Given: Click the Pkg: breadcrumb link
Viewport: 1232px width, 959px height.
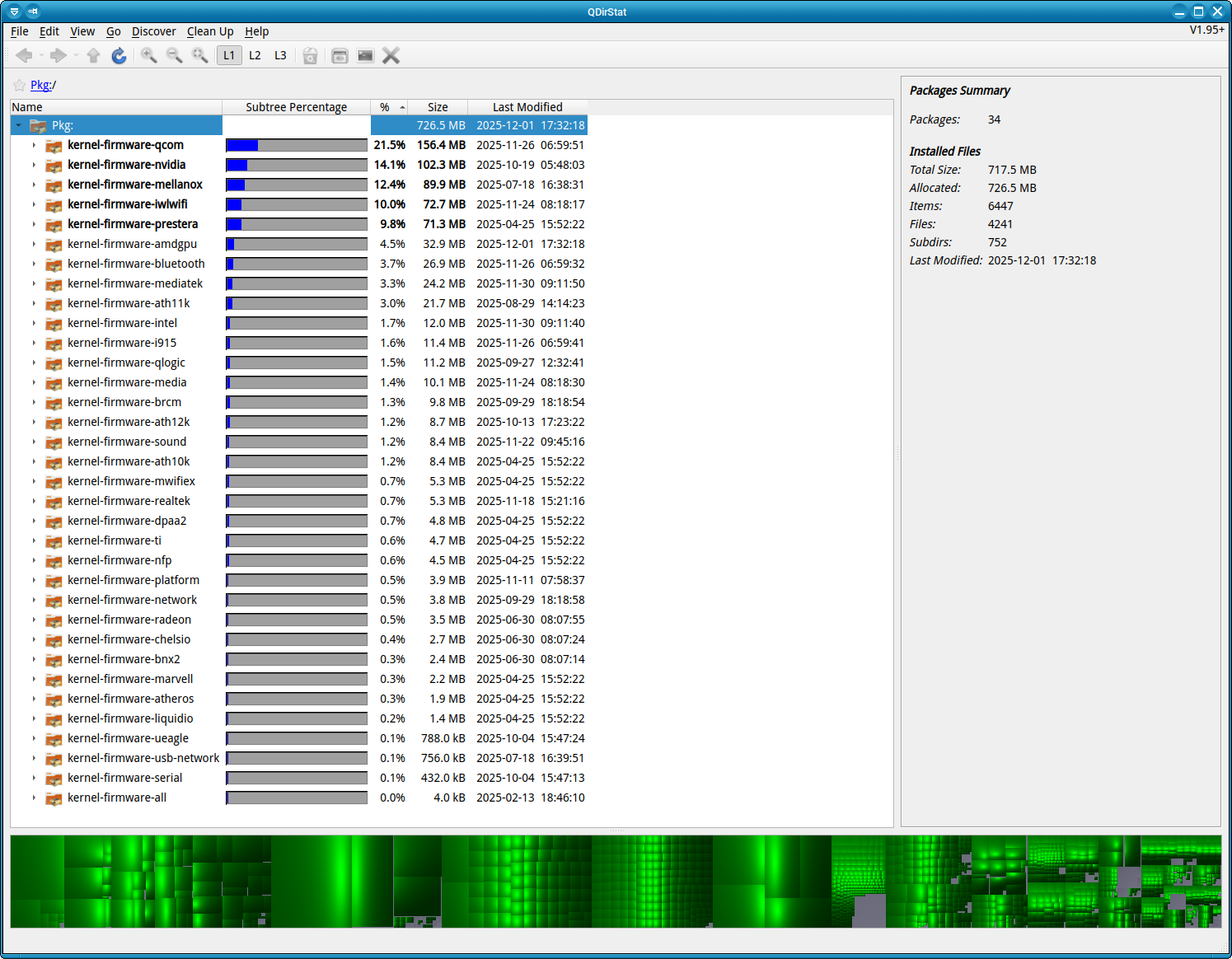Looking at the screenshot, I should point(41,85).
